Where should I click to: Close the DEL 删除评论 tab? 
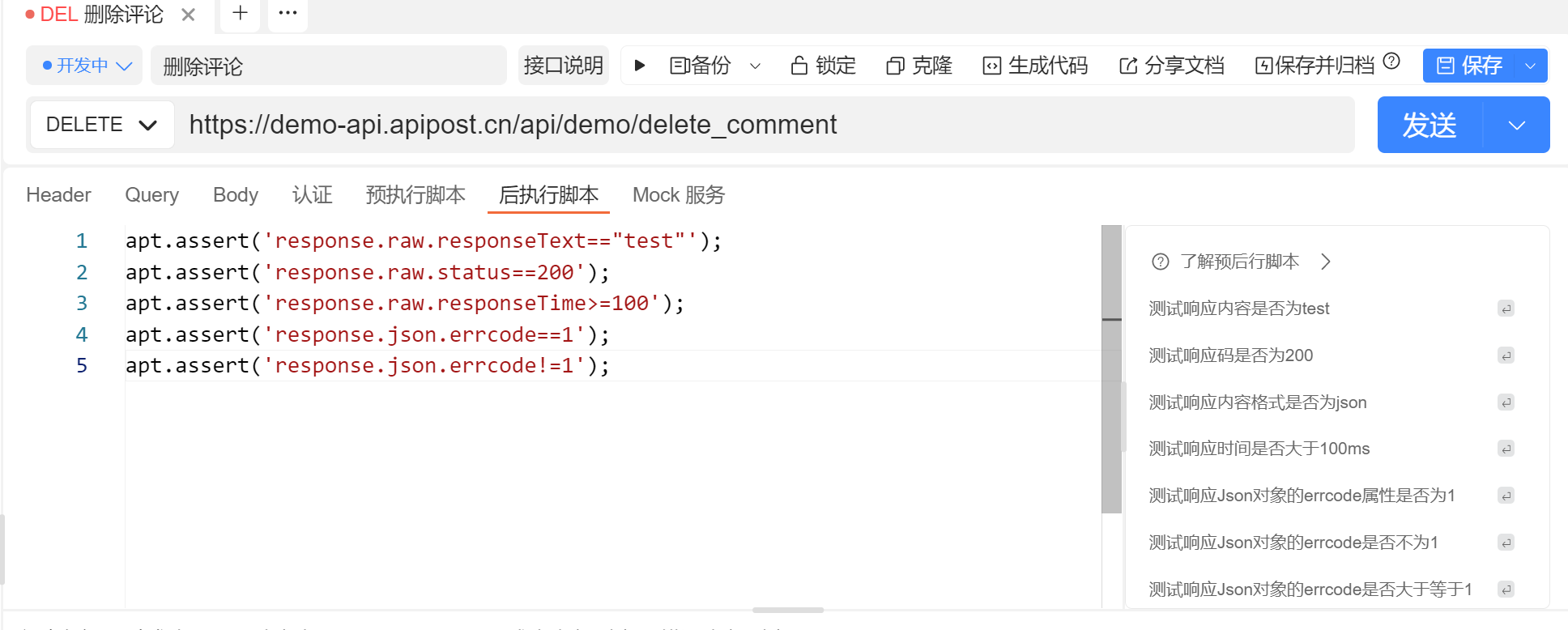coord(188,15)
